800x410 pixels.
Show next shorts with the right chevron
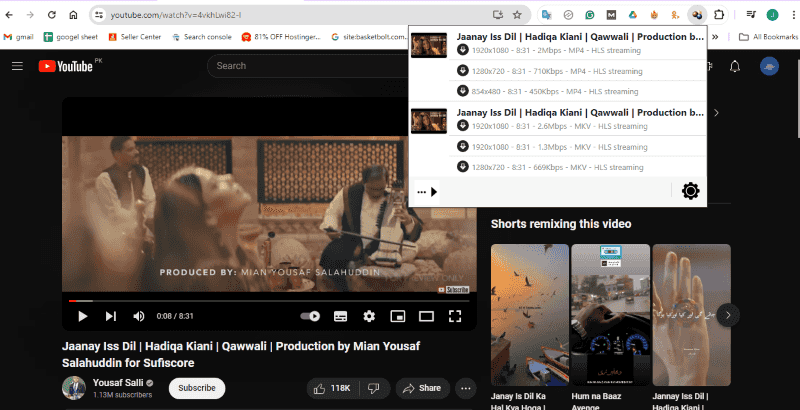(x=729, y=314)
